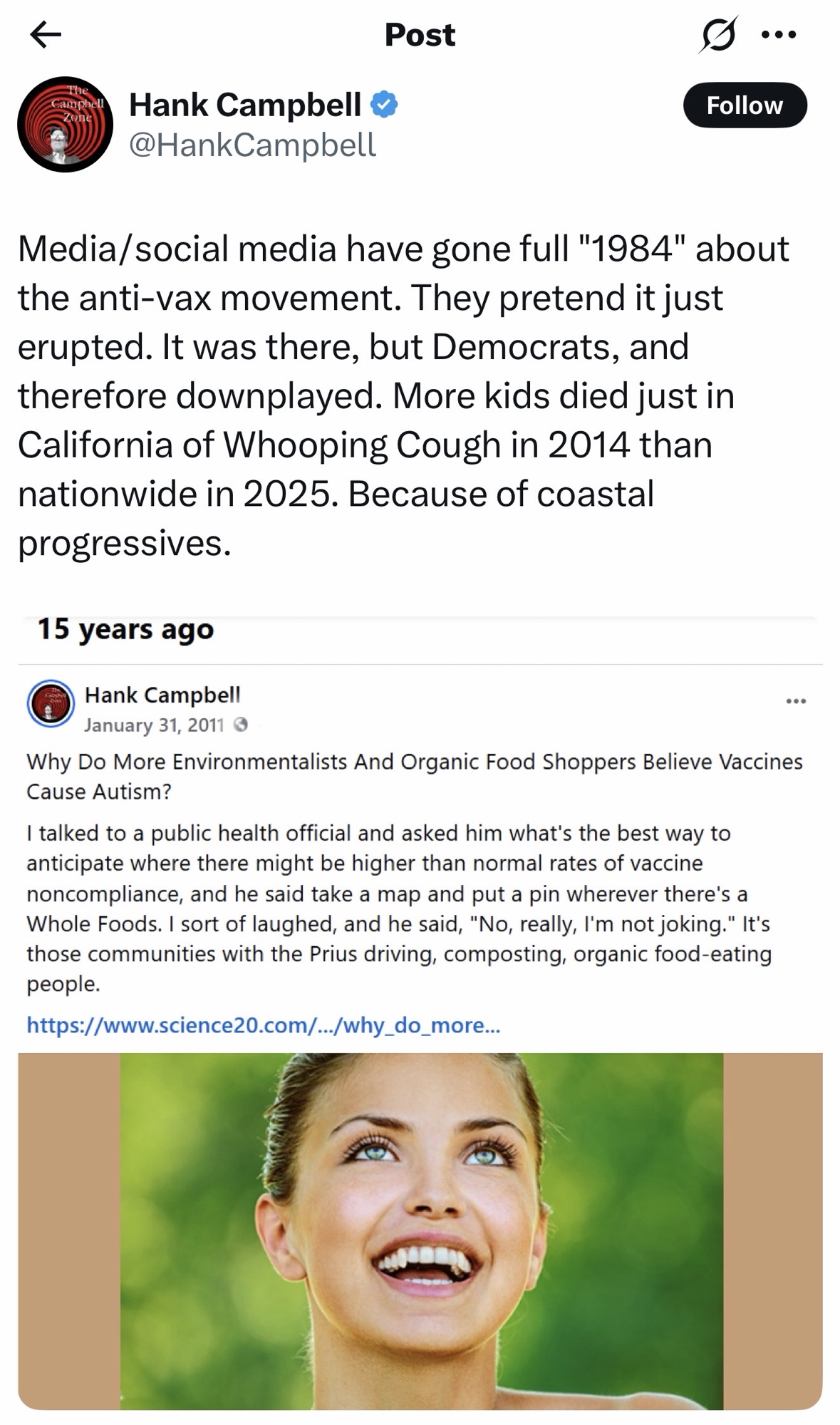Viewport: 840px width, 1425px height.
Task: Open the Grok slashed-circle icon
Action: tap(717, 34)
